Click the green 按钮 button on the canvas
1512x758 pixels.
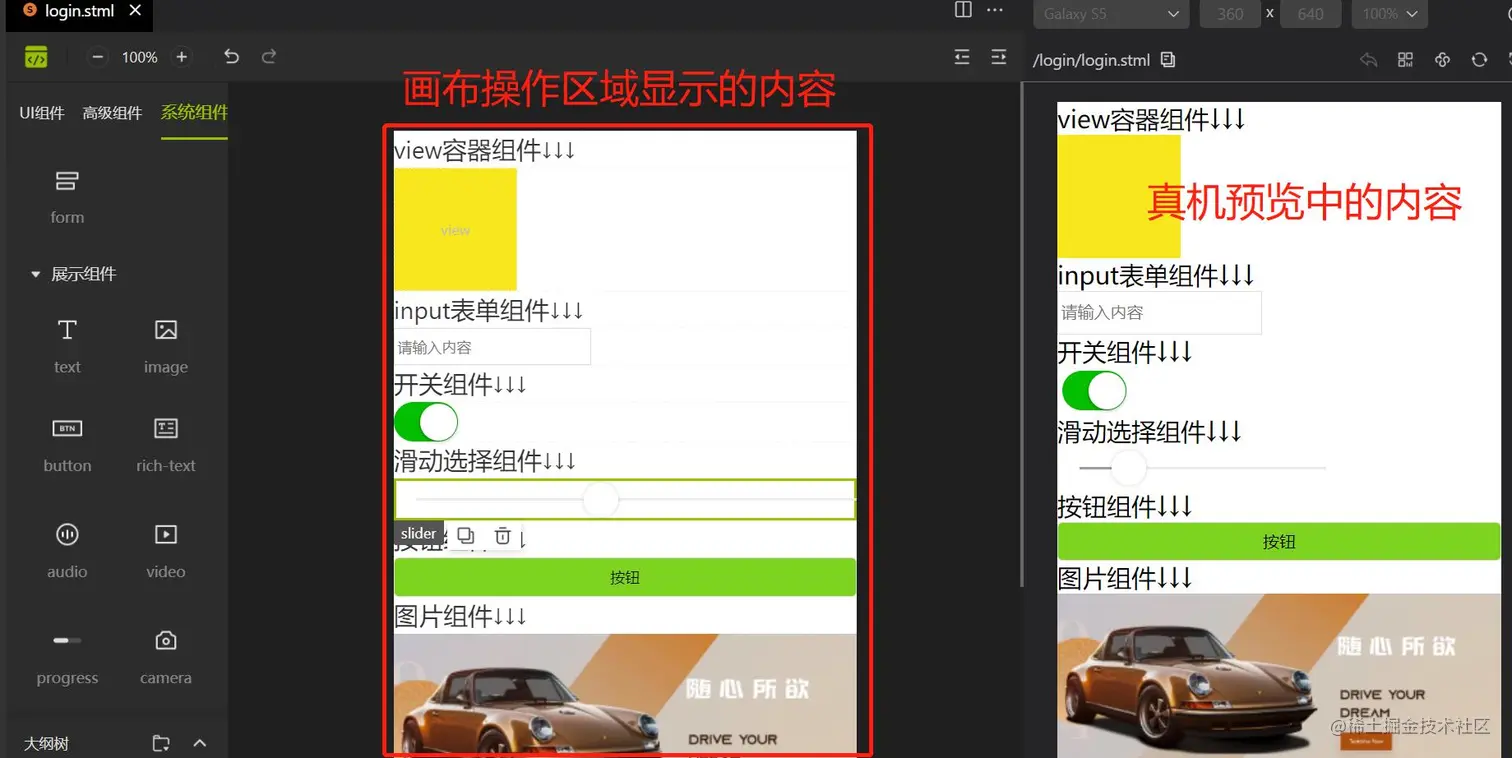(624, 577)
